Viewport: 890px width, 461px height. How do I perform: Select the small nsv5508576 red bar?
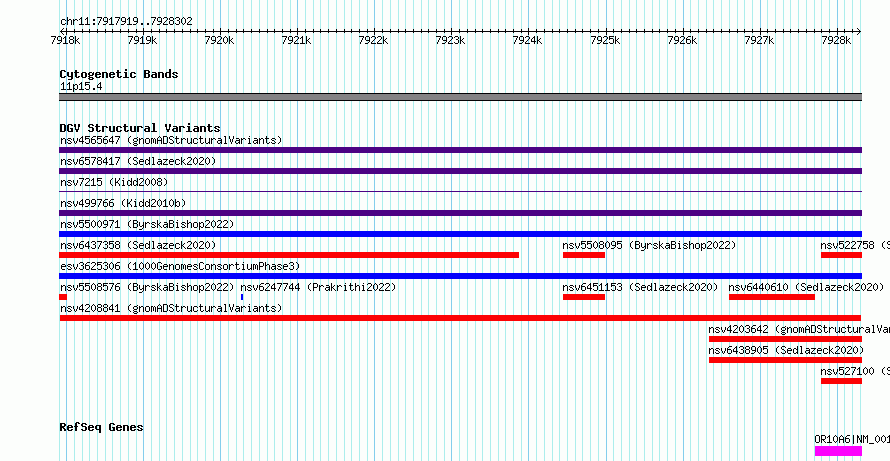(x=63, y=297)
